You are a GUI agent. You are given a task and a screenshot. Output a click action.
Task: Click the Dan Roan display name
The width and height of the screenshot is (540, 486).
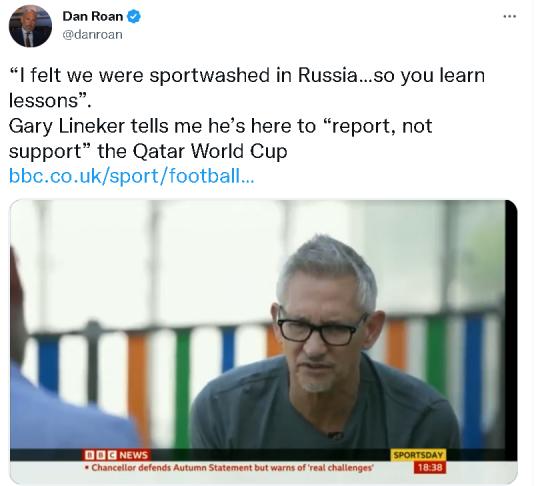pyautogui.click(x=93, y=17)
